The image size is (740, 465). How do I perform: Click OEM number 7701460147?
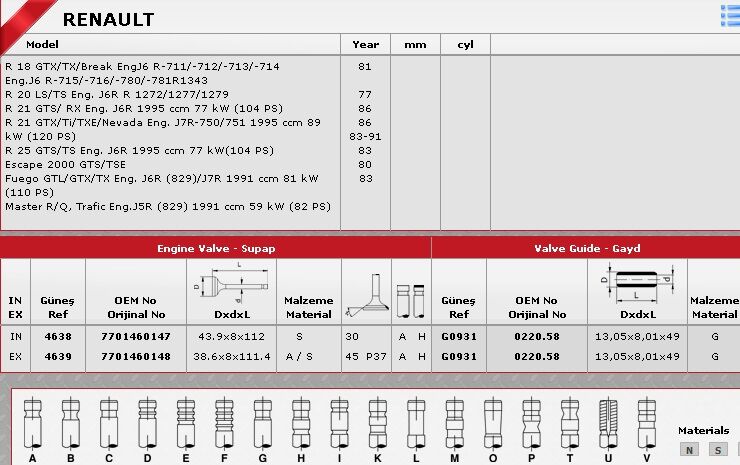[x=136, y=337]
